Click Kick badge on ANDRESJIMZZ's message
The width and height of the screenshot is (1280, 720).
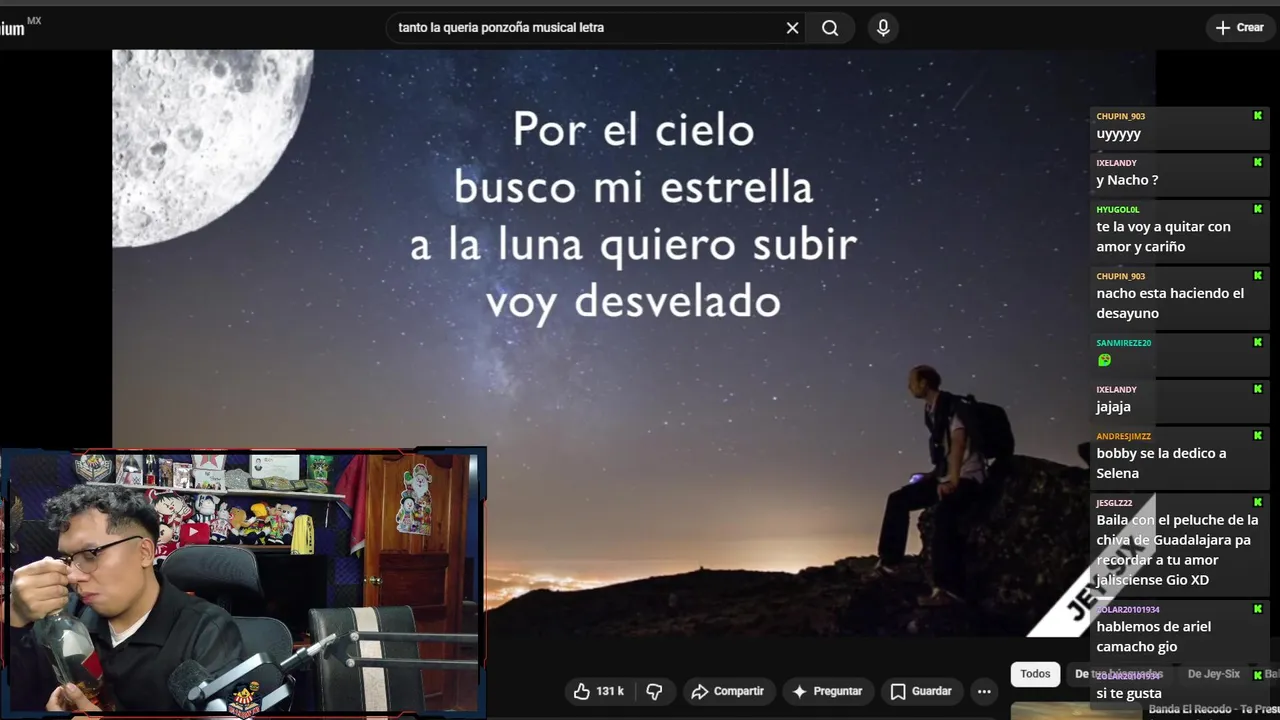pos(1258,436)
